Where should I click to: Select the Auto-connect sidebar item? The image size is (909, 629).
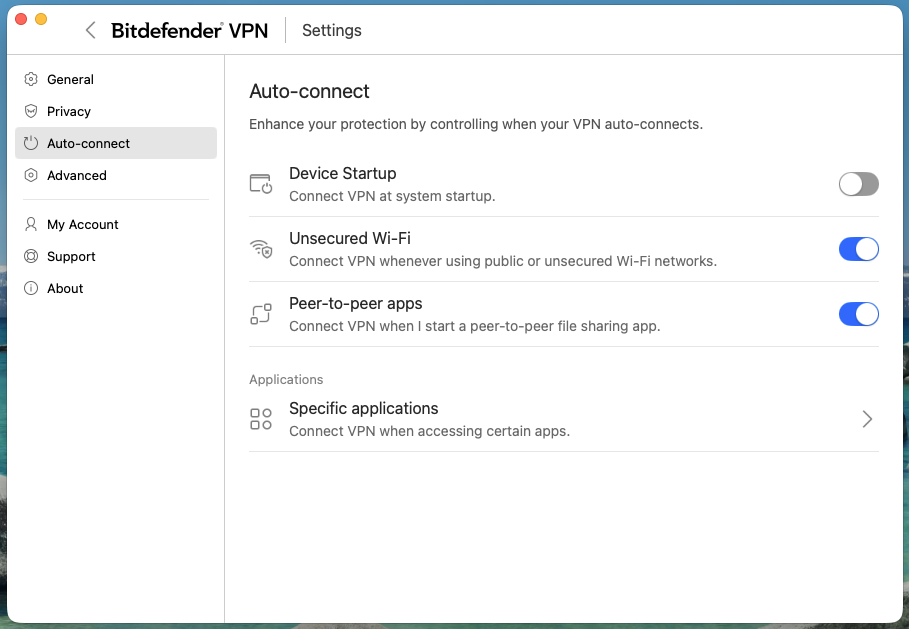[x=116, y=143]
